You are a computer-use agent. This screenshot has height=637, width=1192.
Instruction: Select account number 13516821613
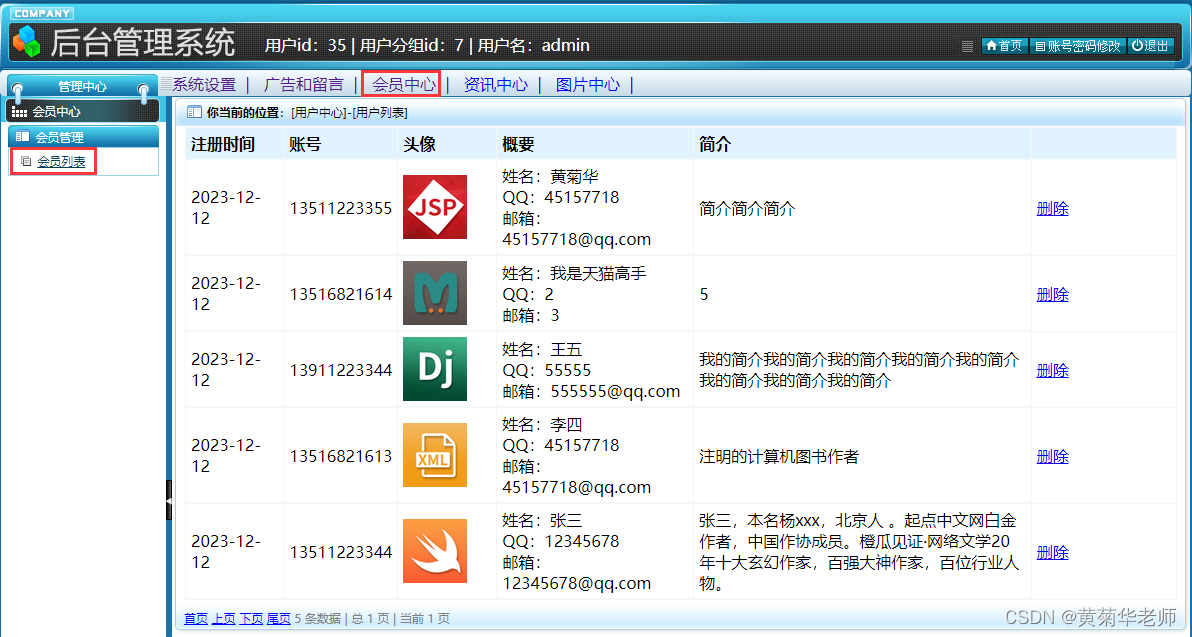point(341,456)
